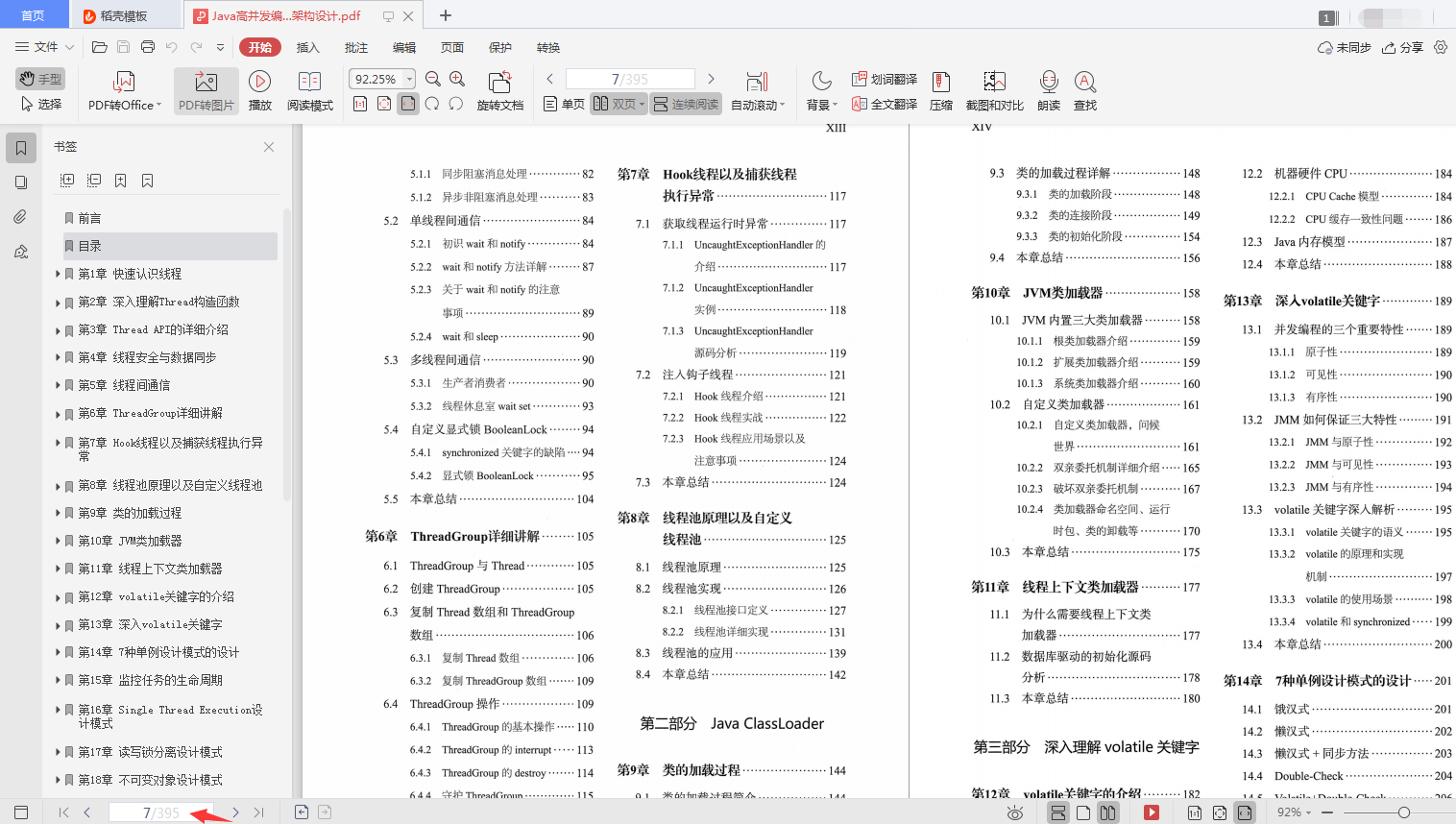Enter 阅读模式 reading mode
Viewport: 1456px width, 824px height.
(309, 92)
